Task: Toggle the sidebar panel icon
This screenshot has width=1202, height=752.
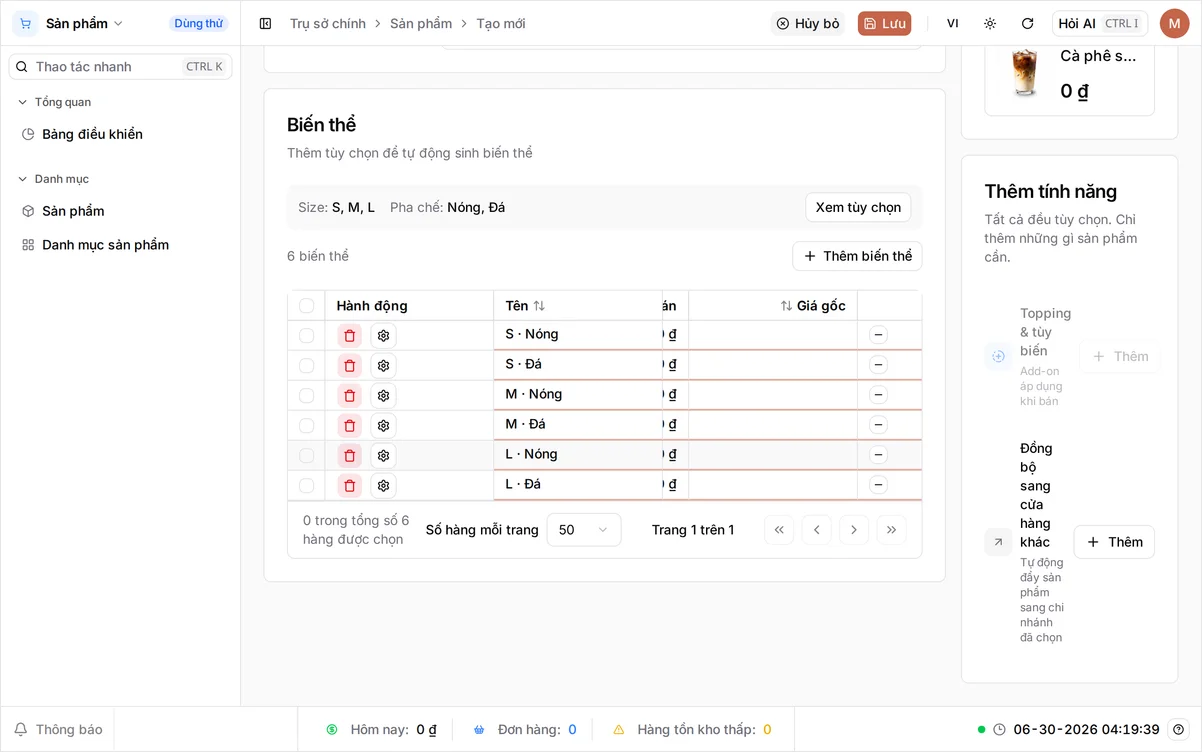Action: (265, 23)
